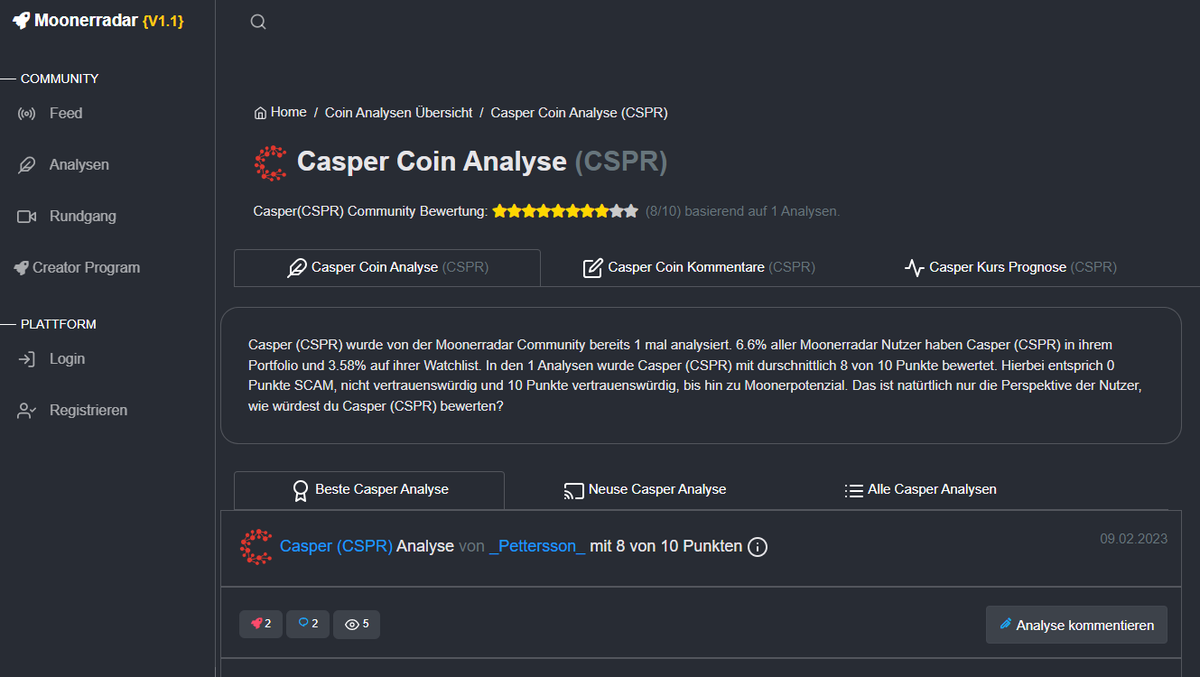Viewport: 1200px width, 677px height.
Task: Click the Casper red logo beside page title
Action: [x=271, y=162]
